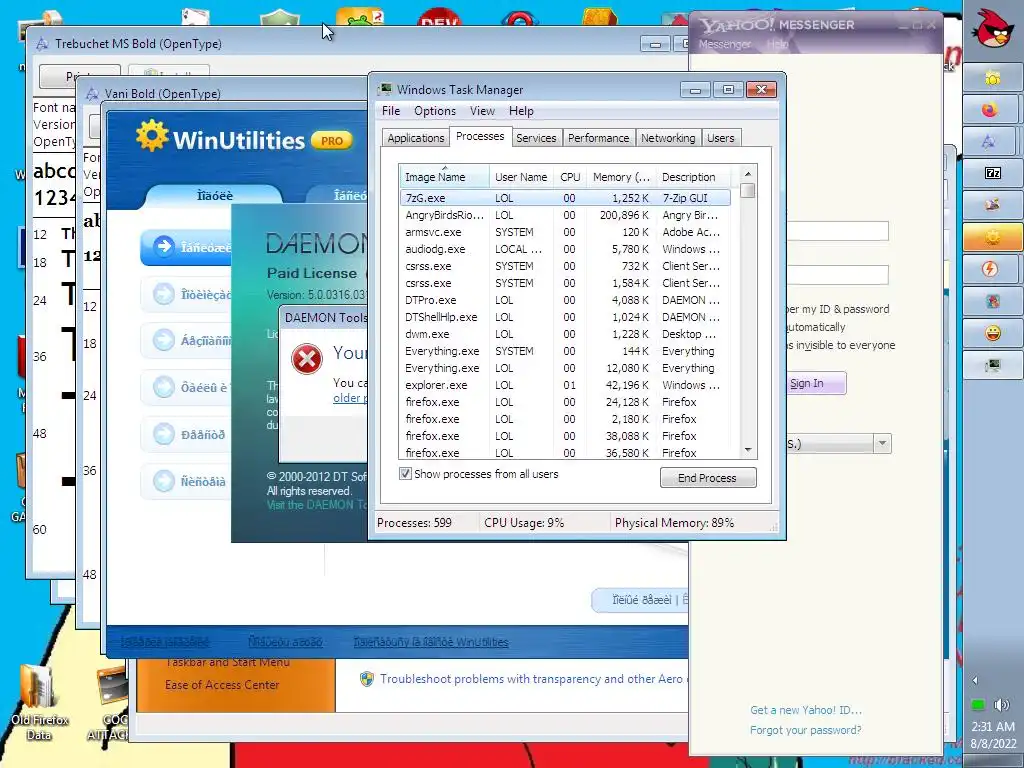Screen dimensions: 1024x768
Task: Click the WinUtilities gear logo
Action: pos(152,135)
